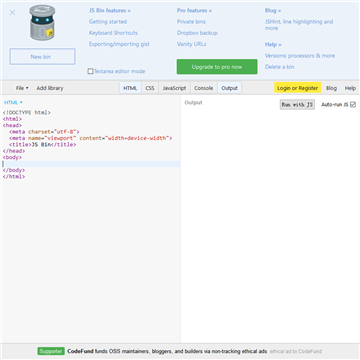Open the File dropdown menu
The width and height of the screenshot is (360, 360).
[x=22, y=88]
